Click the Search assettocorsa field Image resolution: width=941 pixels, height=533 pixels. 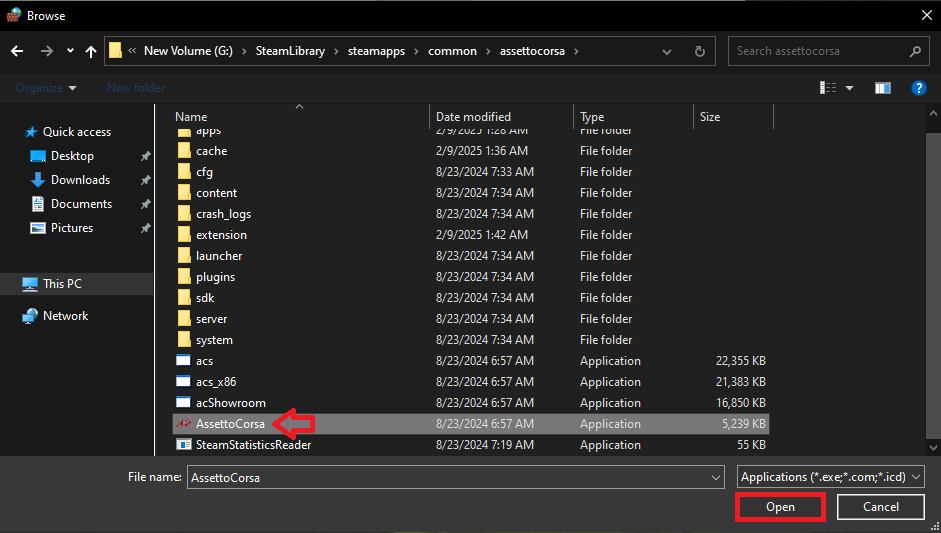pyautogui.click(x=818, y=51)
